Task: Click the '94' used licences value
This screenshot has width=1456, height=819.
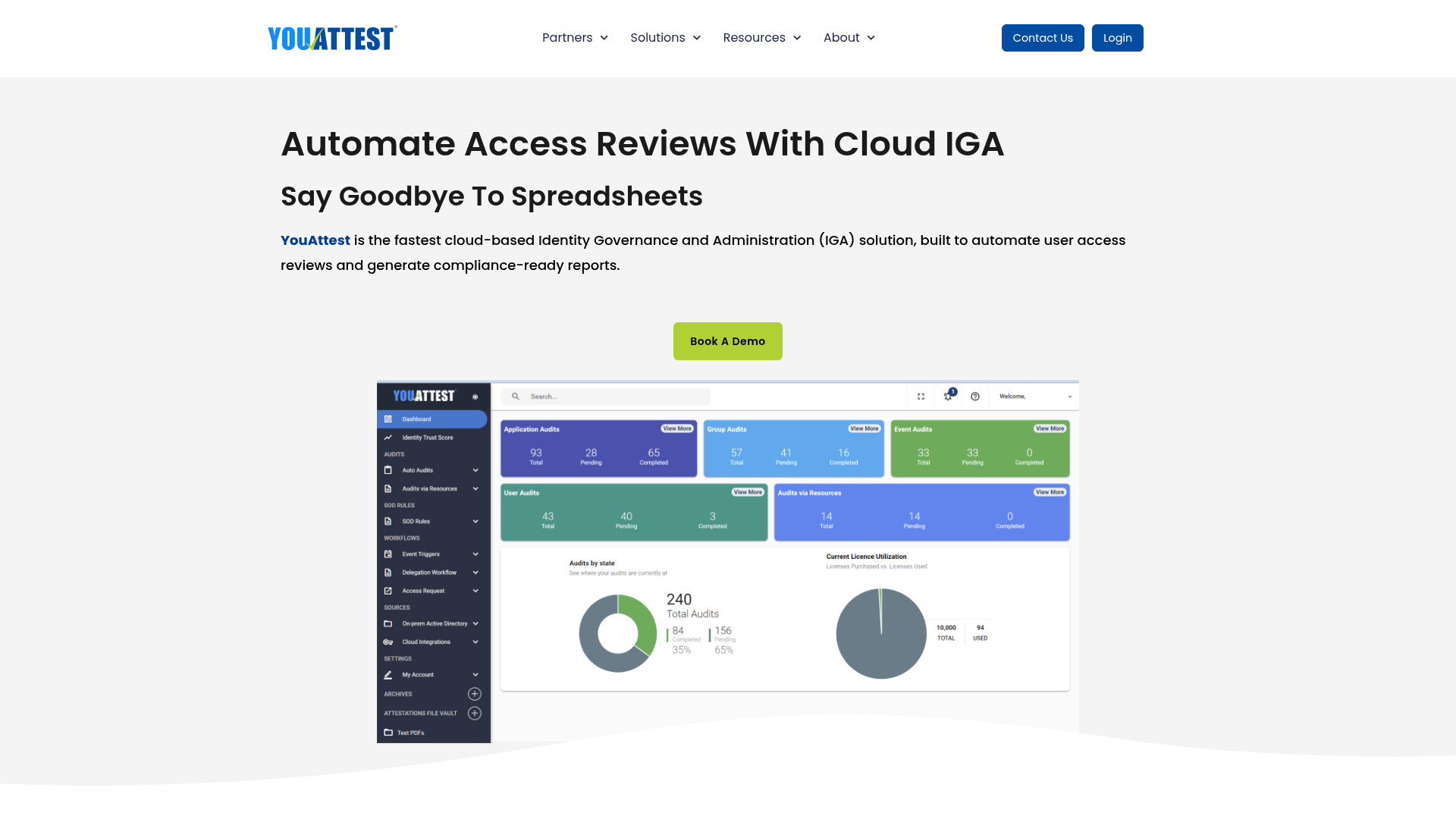Action: click(981, 628)
